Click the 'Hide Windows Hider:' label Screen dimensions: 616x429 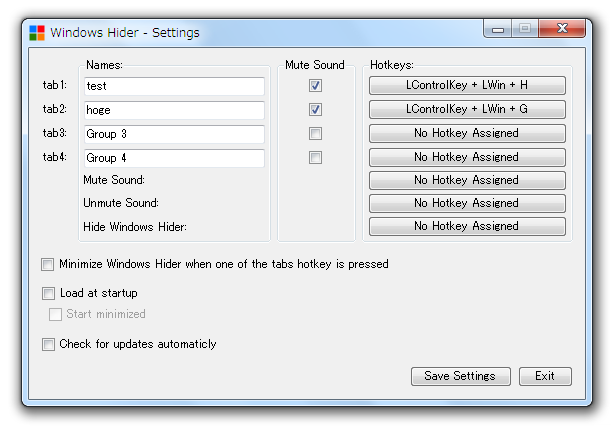point(135,227)
